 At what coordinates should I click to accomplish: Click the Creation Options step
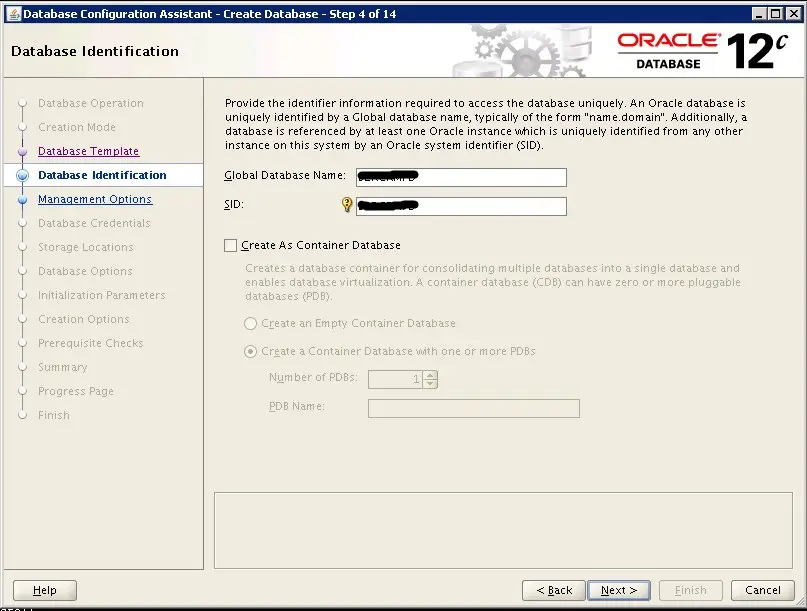pyautogui.click(x=83, y=319)
